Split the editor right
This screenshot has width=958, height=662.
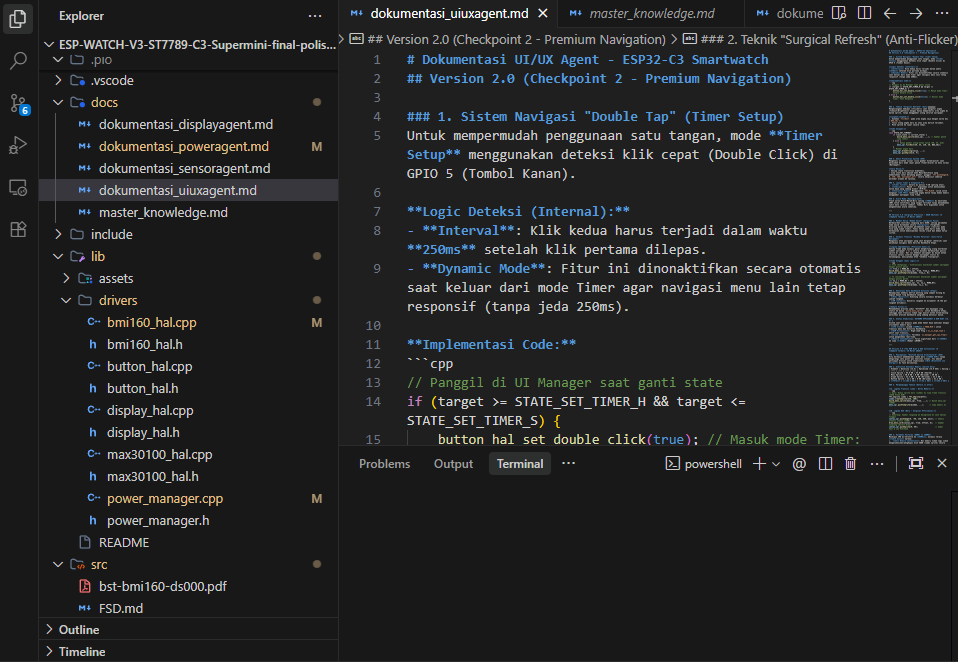[865, 13]
